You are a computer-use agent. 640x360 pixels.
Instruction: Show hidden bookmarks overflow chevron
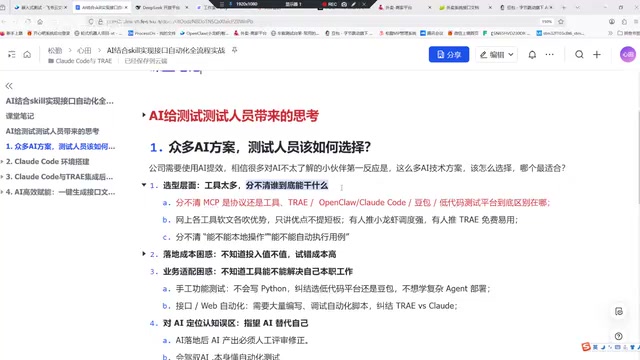610,33
